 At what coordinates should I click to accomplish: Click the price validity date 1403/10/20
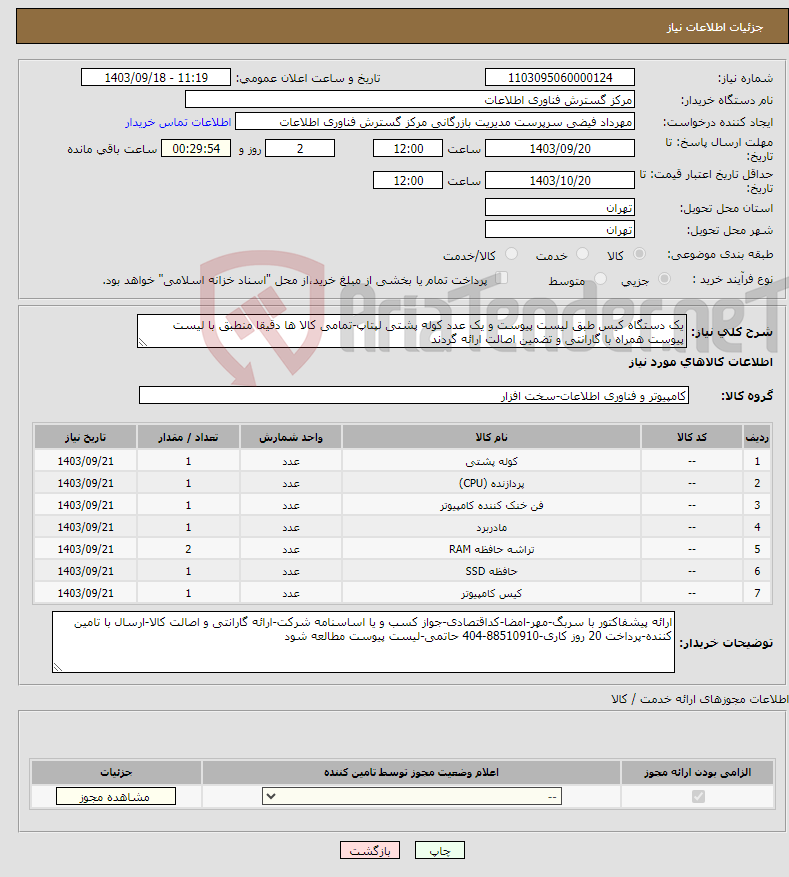click(560, 180)
